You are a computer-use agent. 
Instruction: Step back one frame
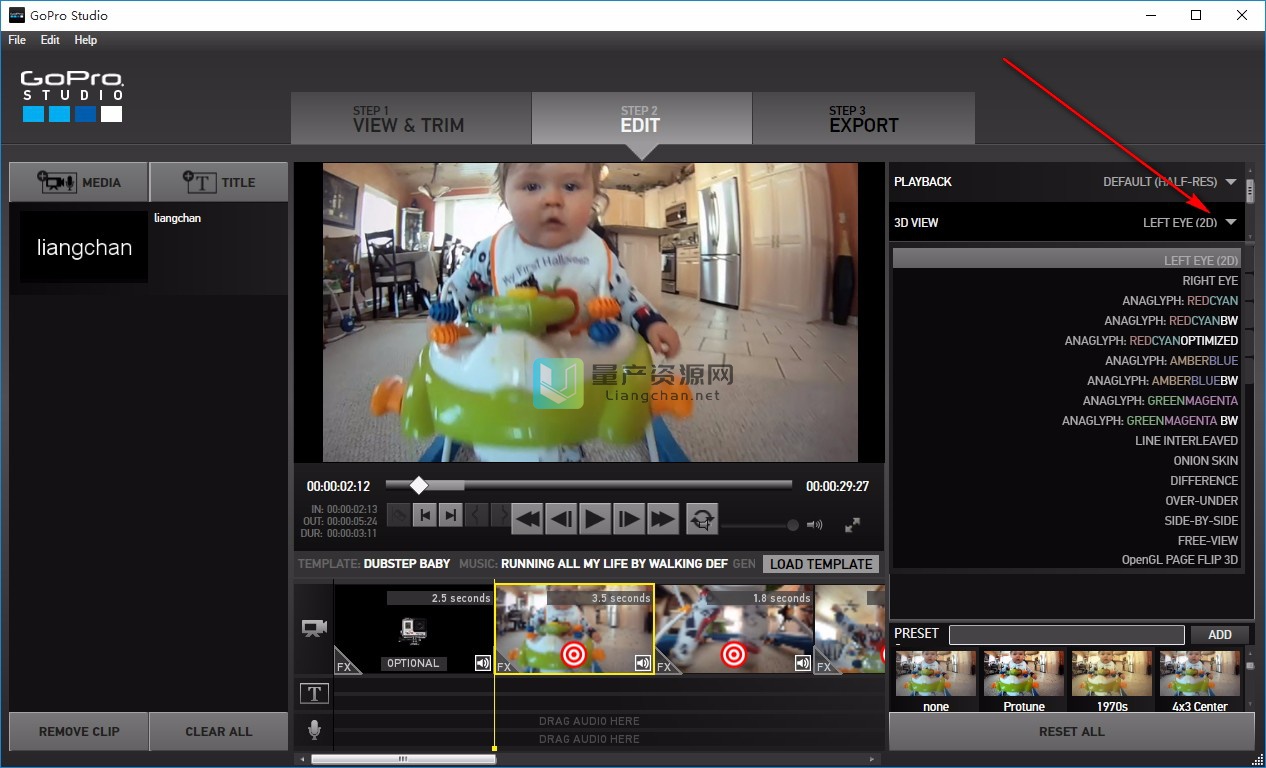click(561, 518)
